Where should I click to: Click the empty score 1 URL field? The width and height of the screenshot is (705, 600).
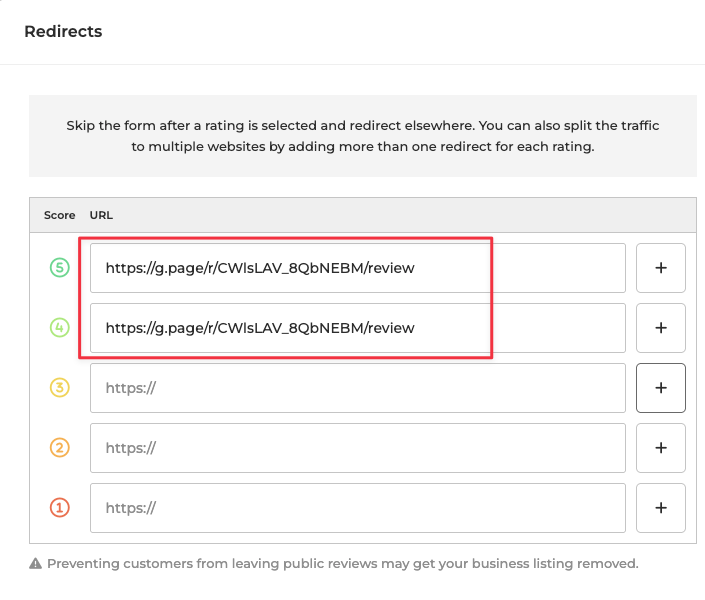[x=357, y=508]
